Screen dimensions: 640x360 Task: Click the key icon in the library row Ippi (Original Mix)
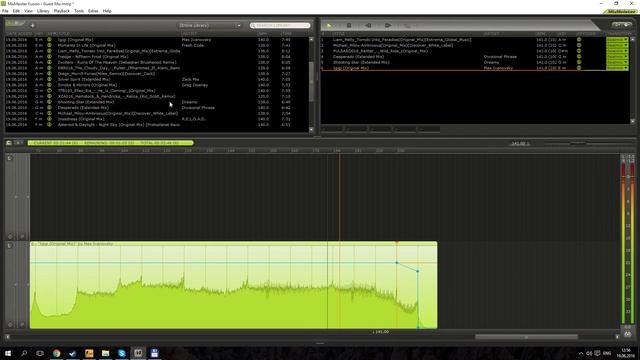49,40
